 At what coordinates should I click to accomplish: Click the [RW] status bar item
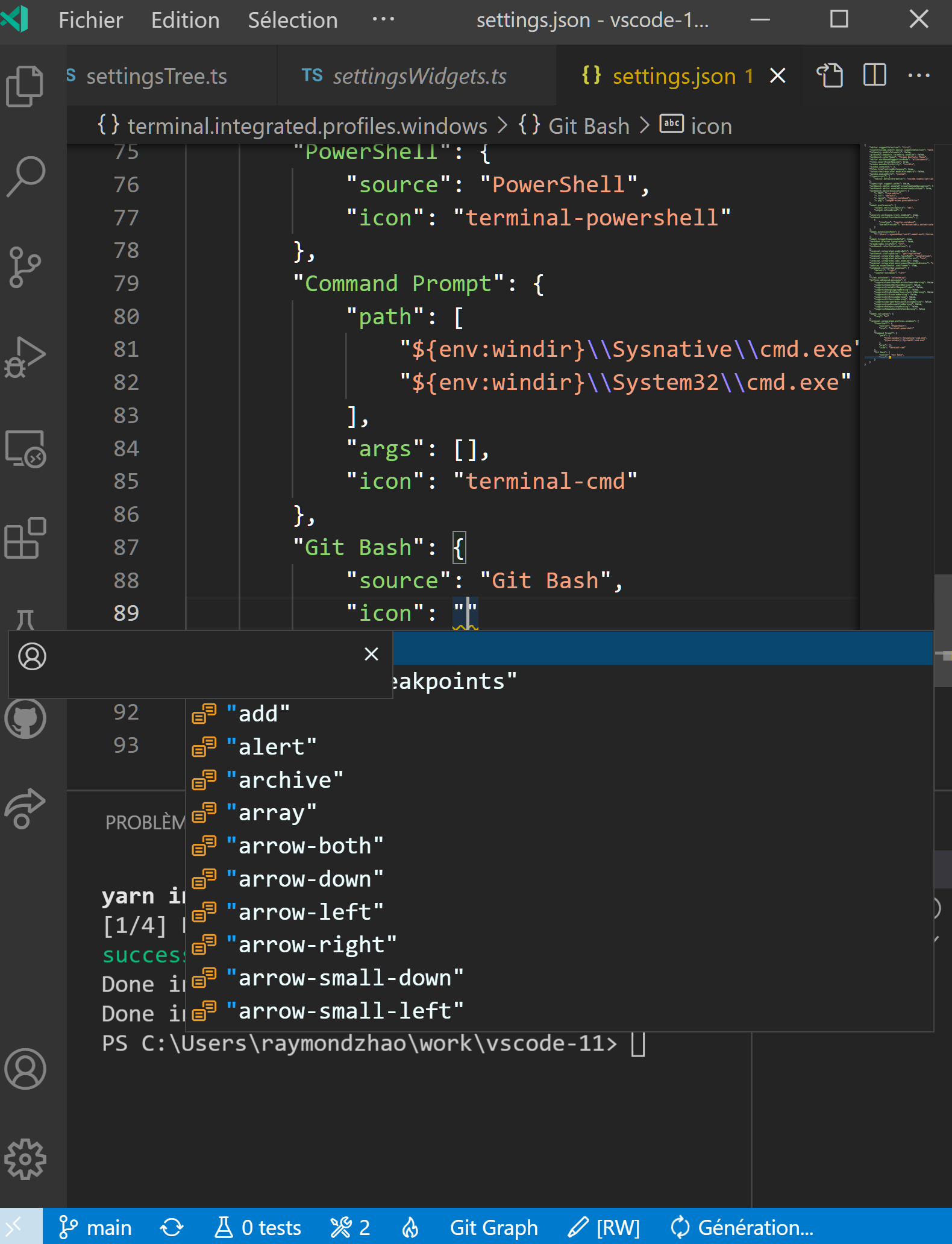pos(604,1227)
